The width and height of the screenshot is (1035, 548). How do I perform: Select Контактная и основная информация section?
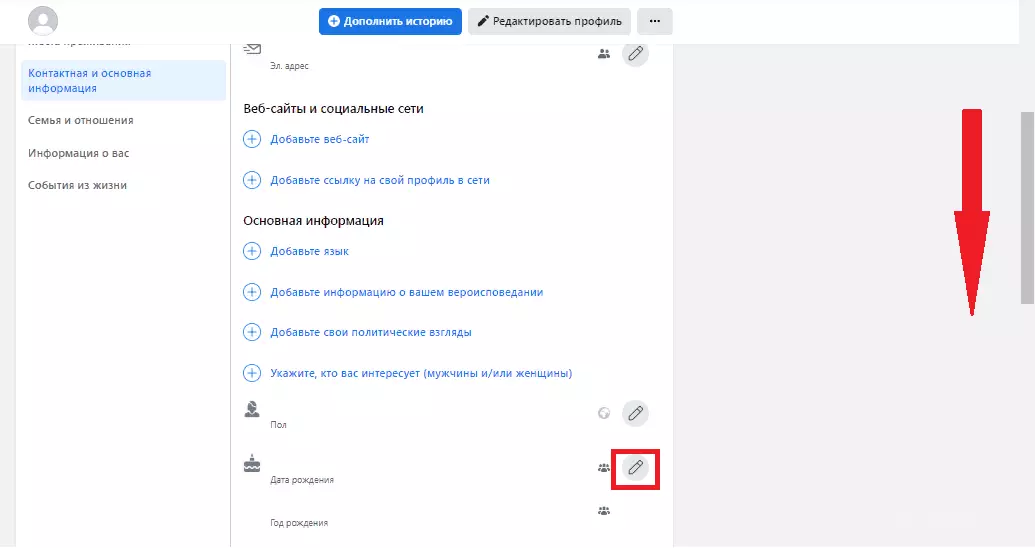[123, 81]
